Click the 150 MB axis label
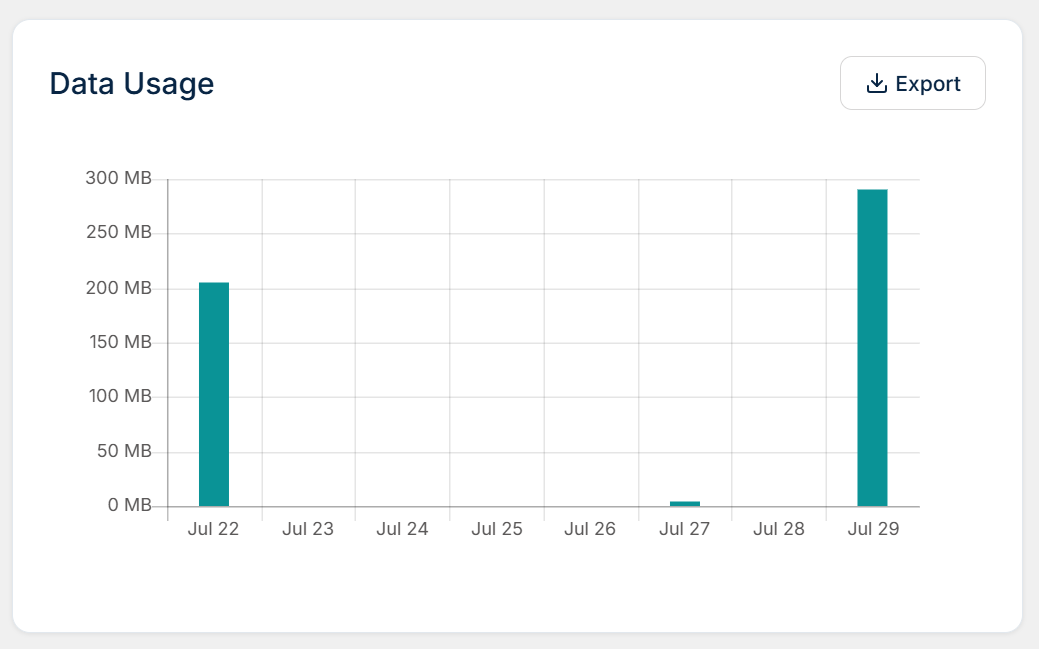The width and height of the screenshot is (1039, 649). coord(120,342)
